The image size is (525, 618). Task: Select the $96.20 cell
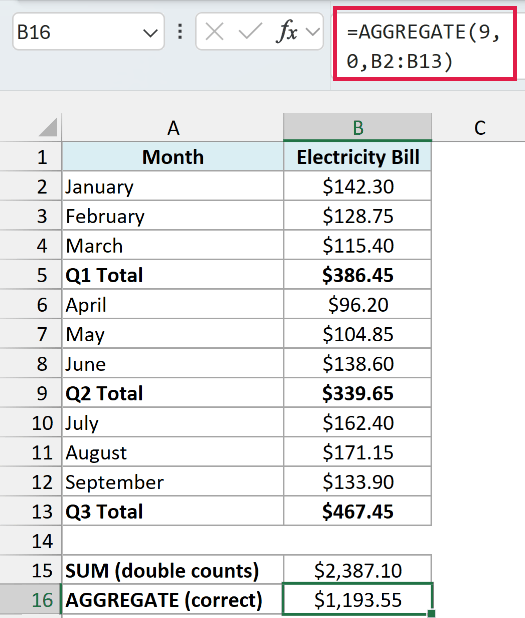(357, 304)
